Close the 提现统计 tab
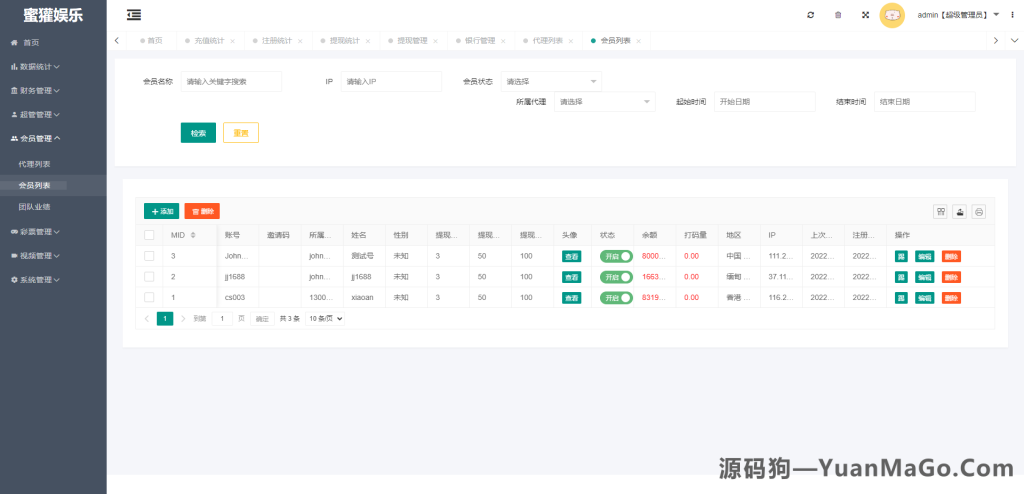The height and width of the screenshot is (494, 1024). coord(368,41)
